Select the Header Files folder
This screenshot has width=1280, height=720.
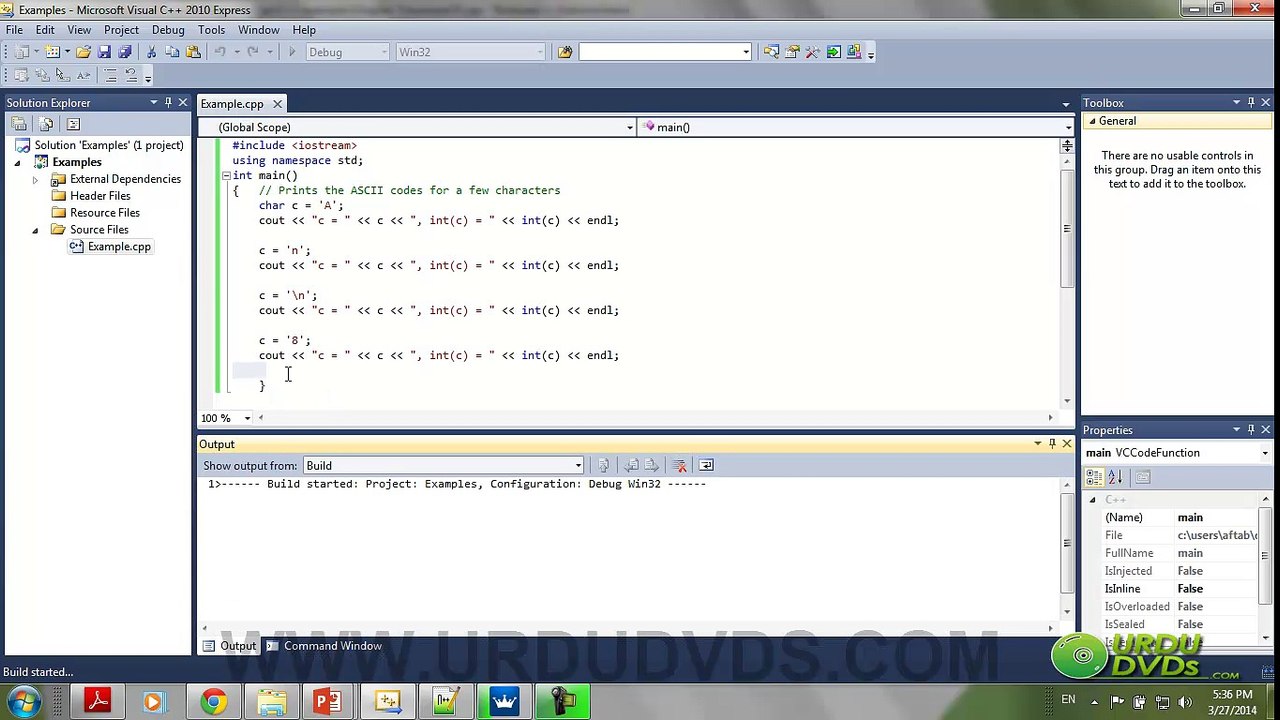100,196
